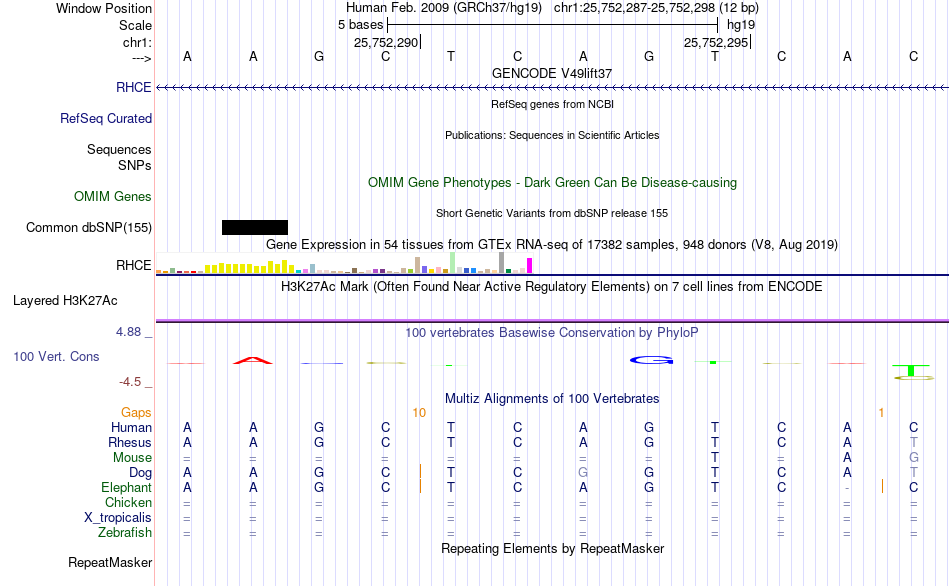Click the chr1: ruler label
Screen dimensions: 950x586
point(137,42)
